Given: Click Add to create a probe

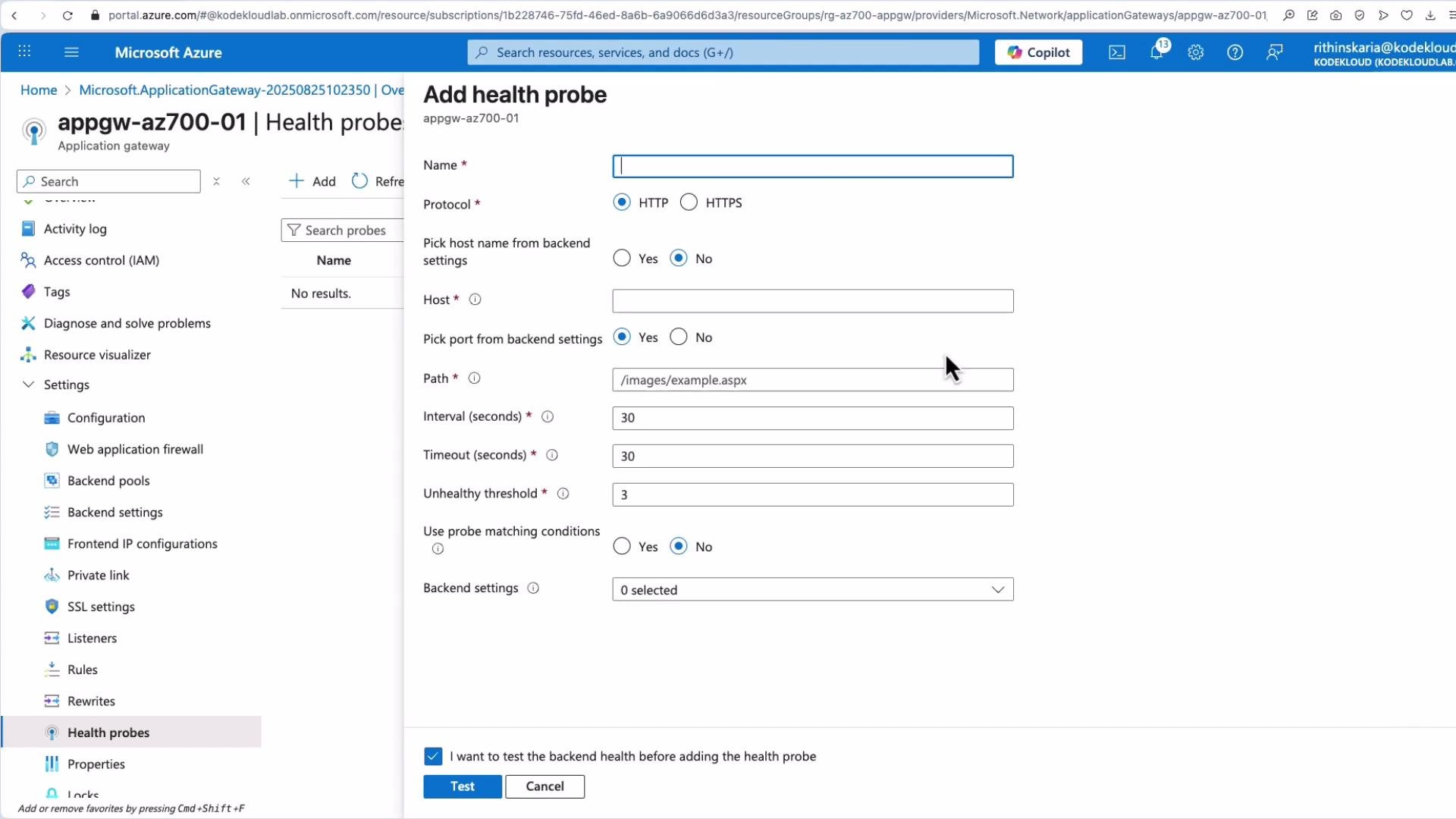Looking at the screenshot, I should click(x=312, y=181).
